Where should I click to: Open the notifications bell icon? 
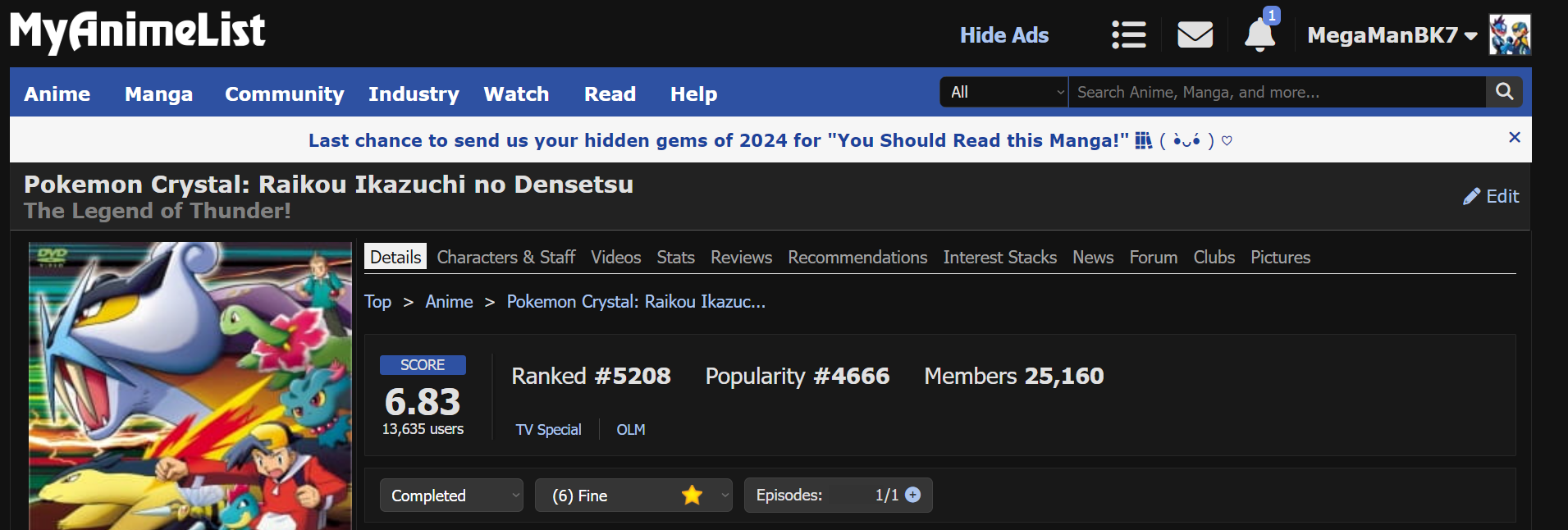pos(1259,35)
